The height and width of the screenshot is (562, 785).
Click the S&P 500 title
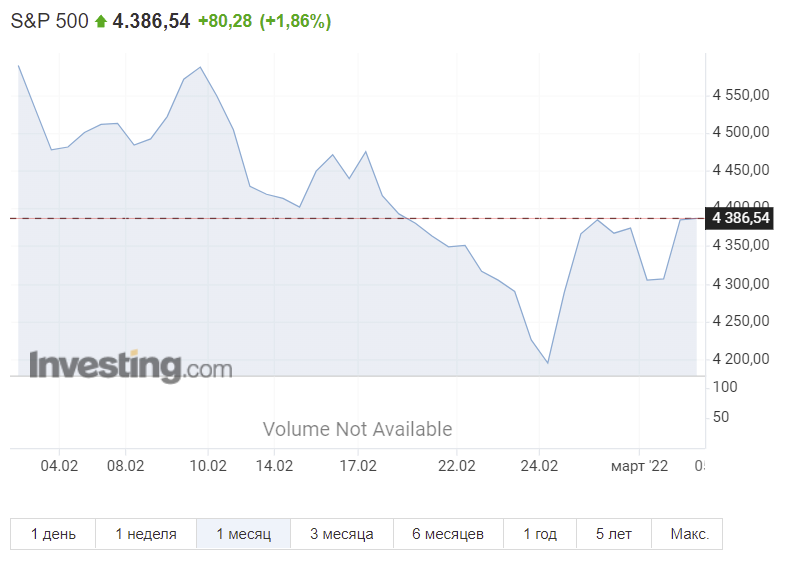50,21
